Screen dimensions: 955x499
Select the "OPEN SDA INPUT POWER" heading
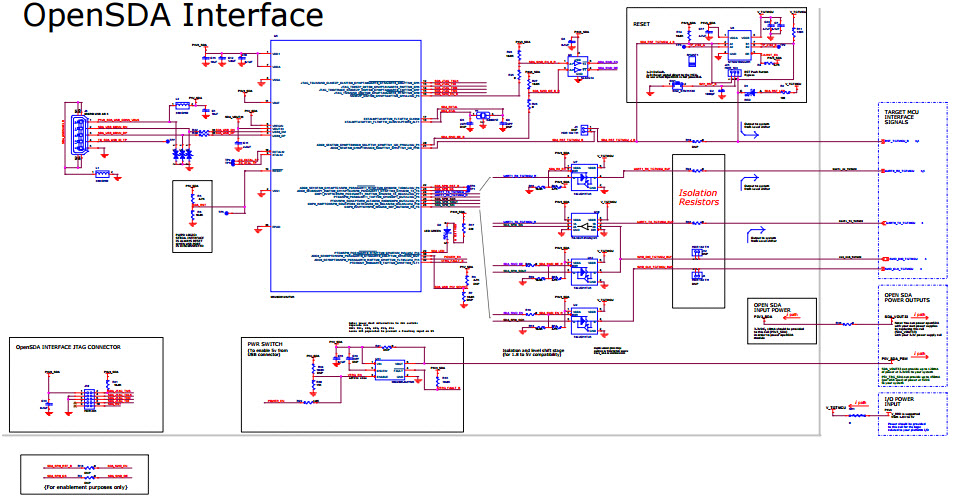tap(772, 308)
